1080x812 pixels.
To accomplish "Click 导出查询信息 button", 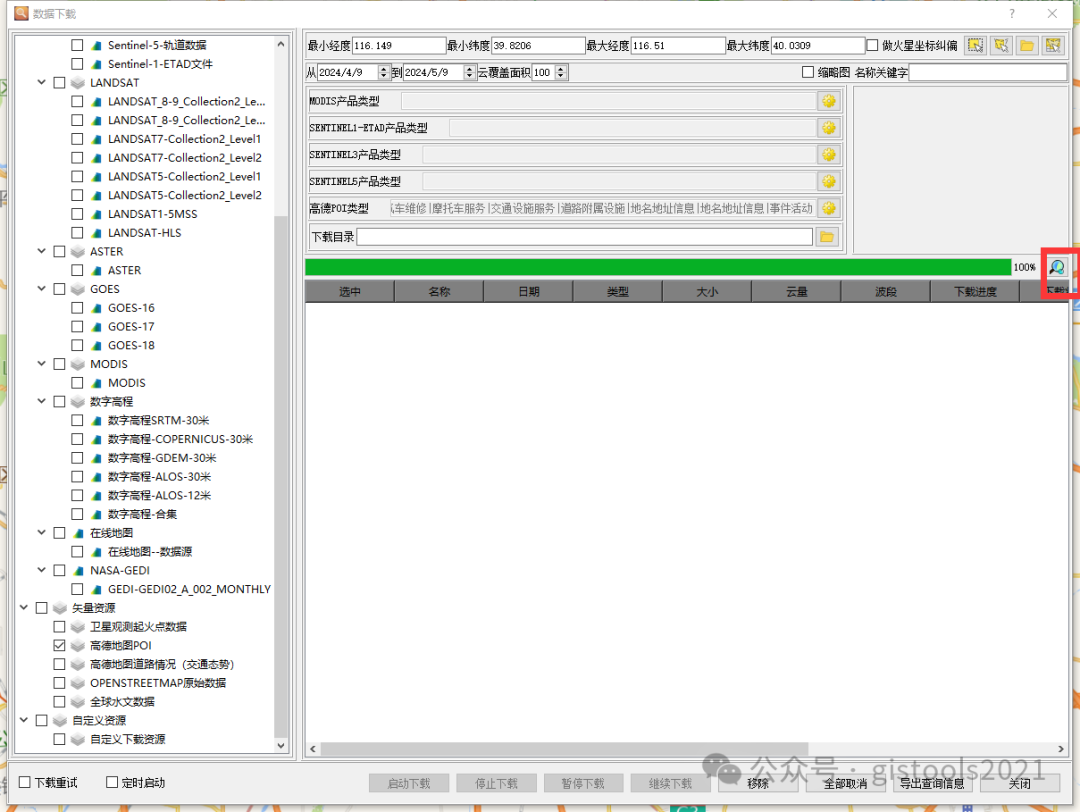I will tap(932, 784).
